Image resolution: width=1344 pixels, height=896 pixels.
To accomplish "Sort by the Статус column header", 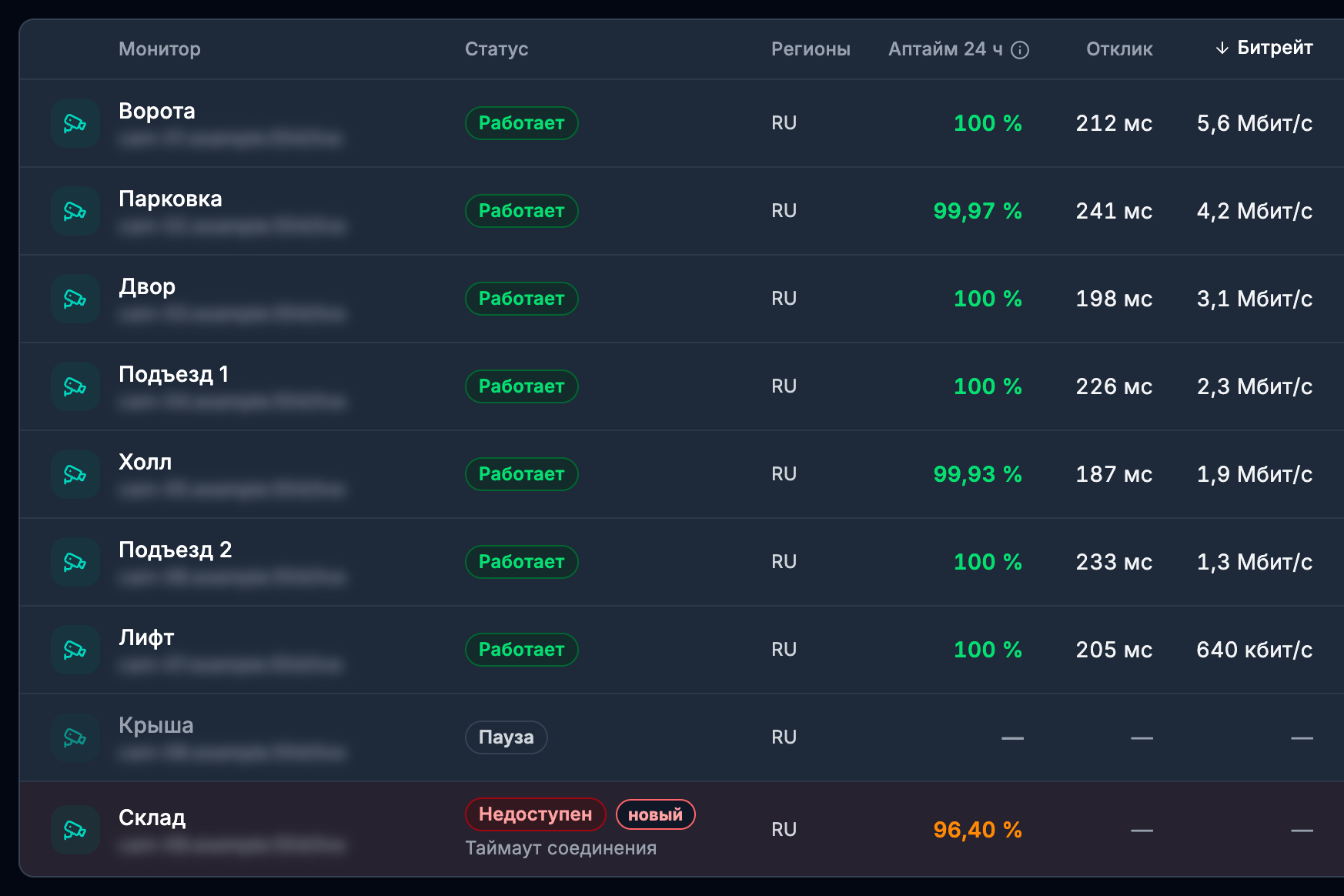I will click(496, 49).
